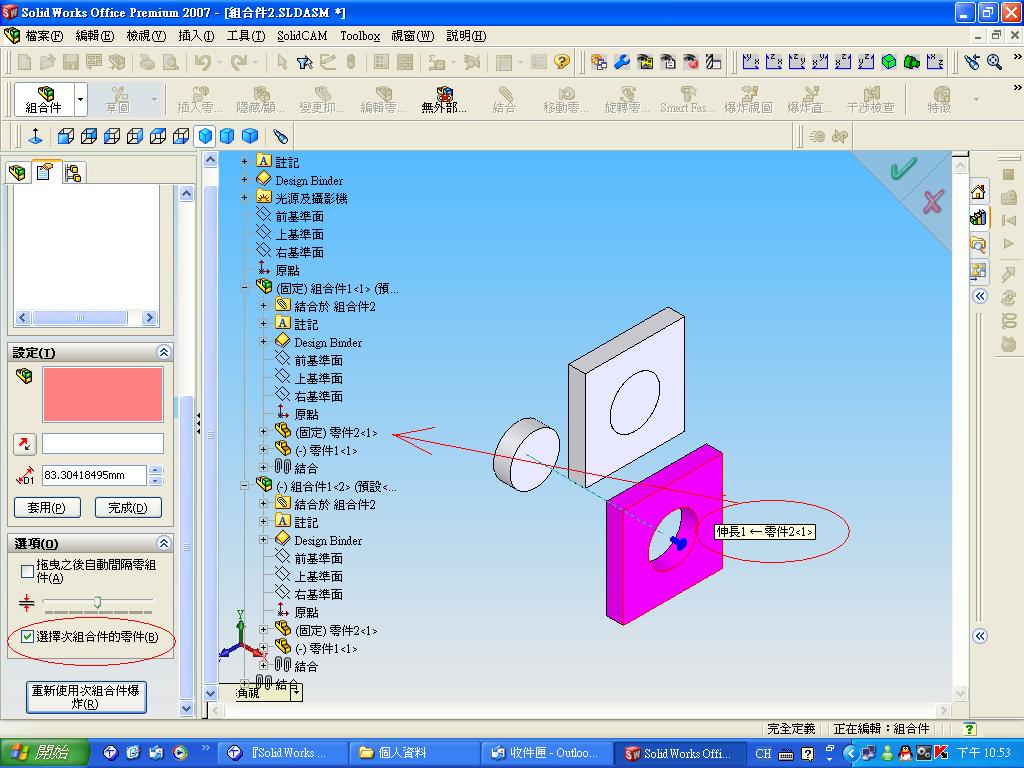Select the Shaded With Edges display icon
The width and height of the screenshot is (1024, 768).
coord(205,136)
